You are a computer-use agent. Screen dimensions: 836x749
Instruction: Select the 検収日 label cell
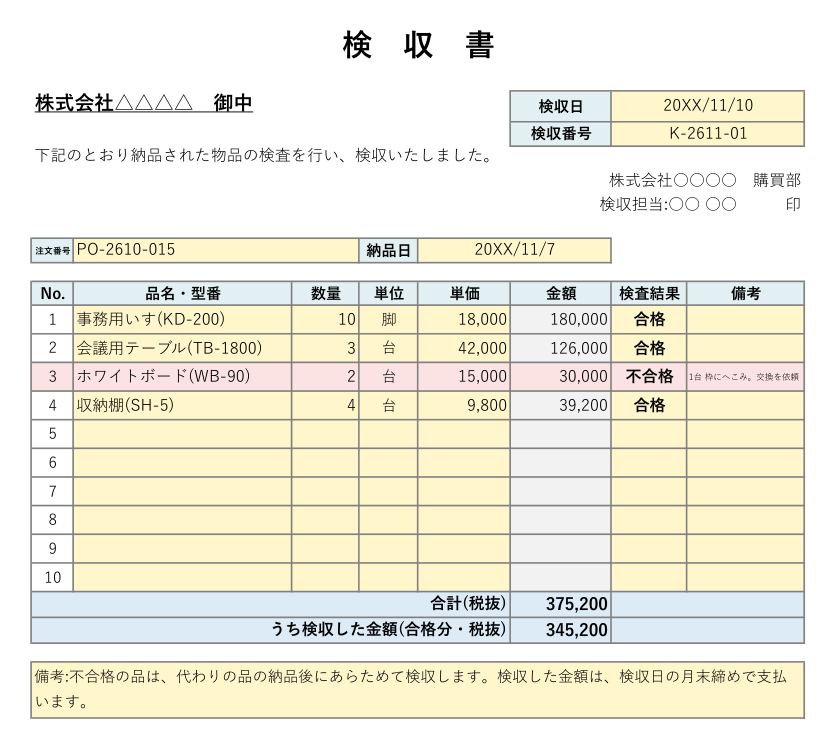(560, 106)
